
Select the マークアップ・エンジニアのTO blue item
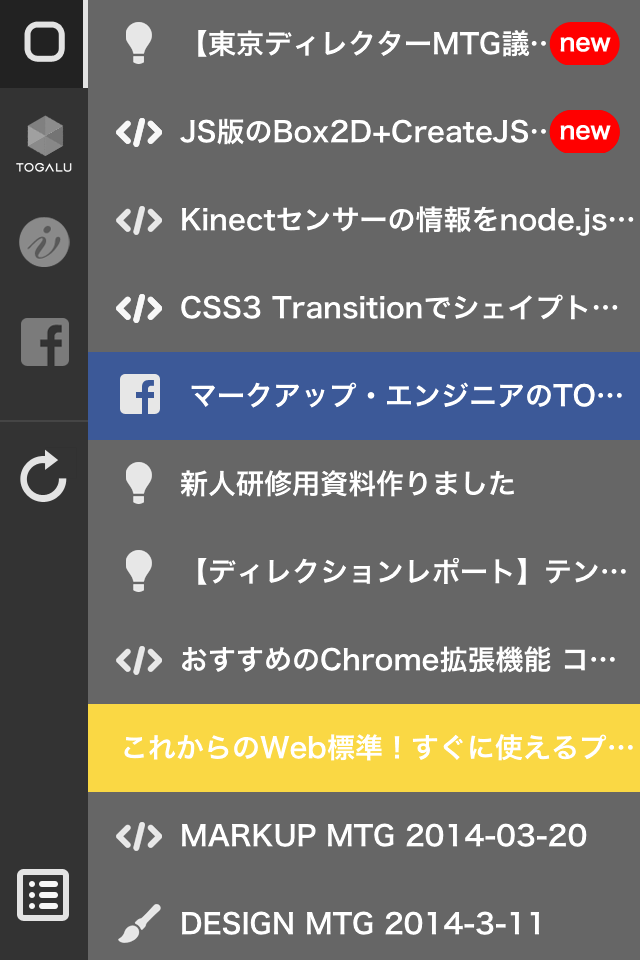click(364, 396)
